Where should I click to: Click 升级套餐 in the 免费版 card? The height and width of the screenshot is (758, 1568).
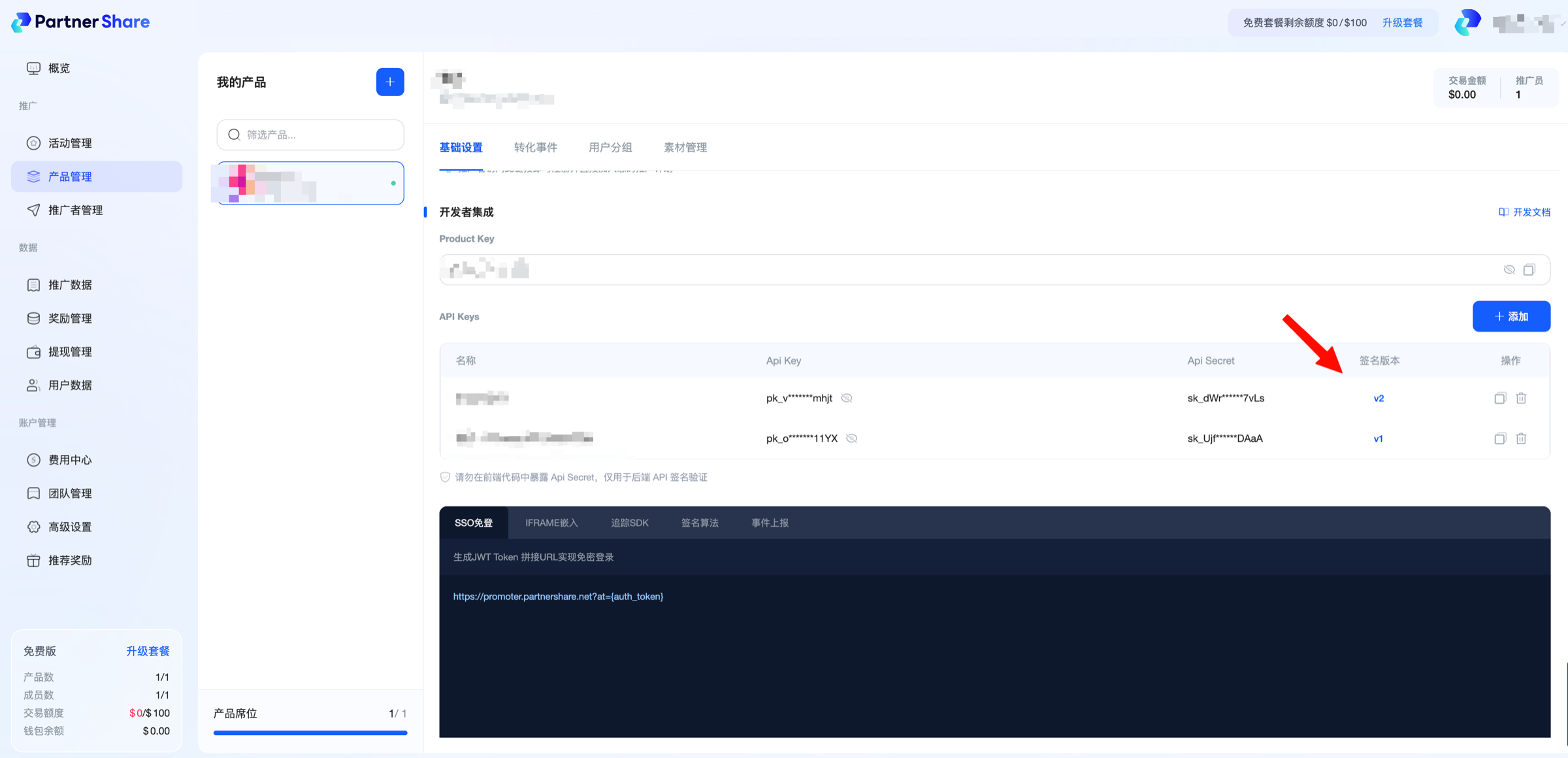[x=148, y=651]
